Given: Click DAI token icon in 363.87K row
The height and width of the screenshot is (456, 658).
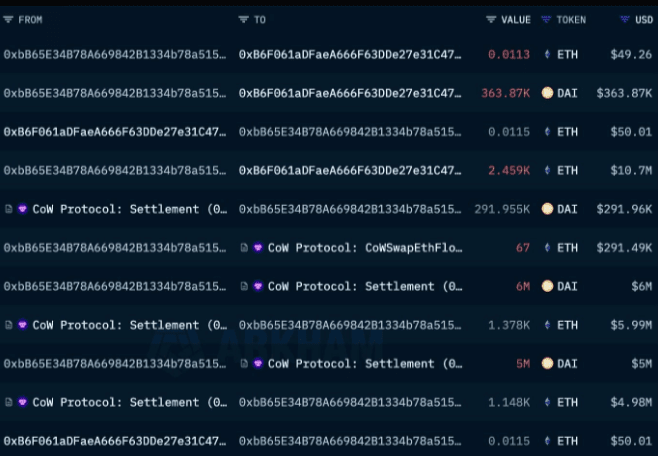Looking at the screenshot, I should point(547,93).
